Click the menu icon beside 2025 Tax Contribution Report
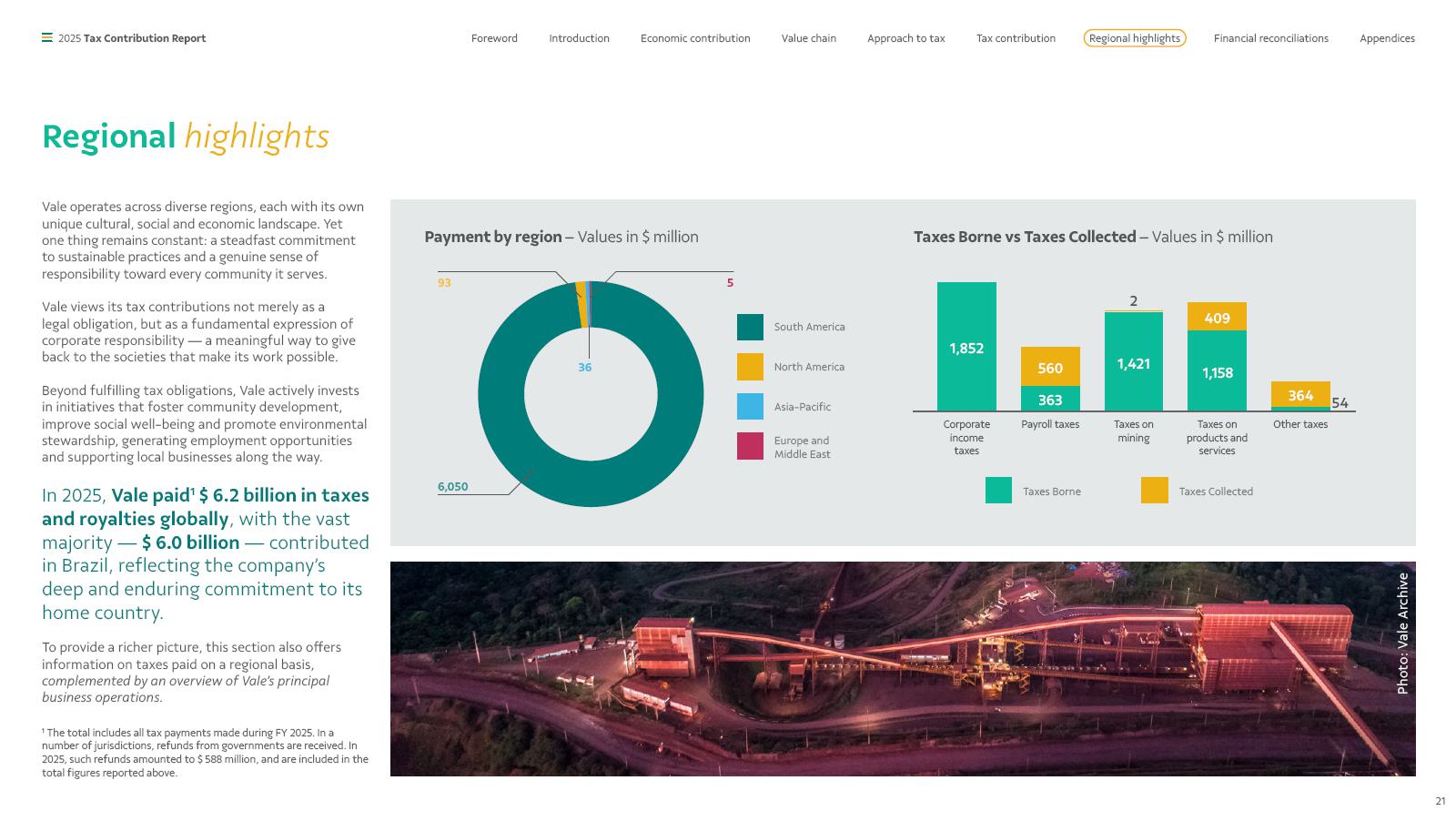The image size is (1456, 821). click(46, 38)
